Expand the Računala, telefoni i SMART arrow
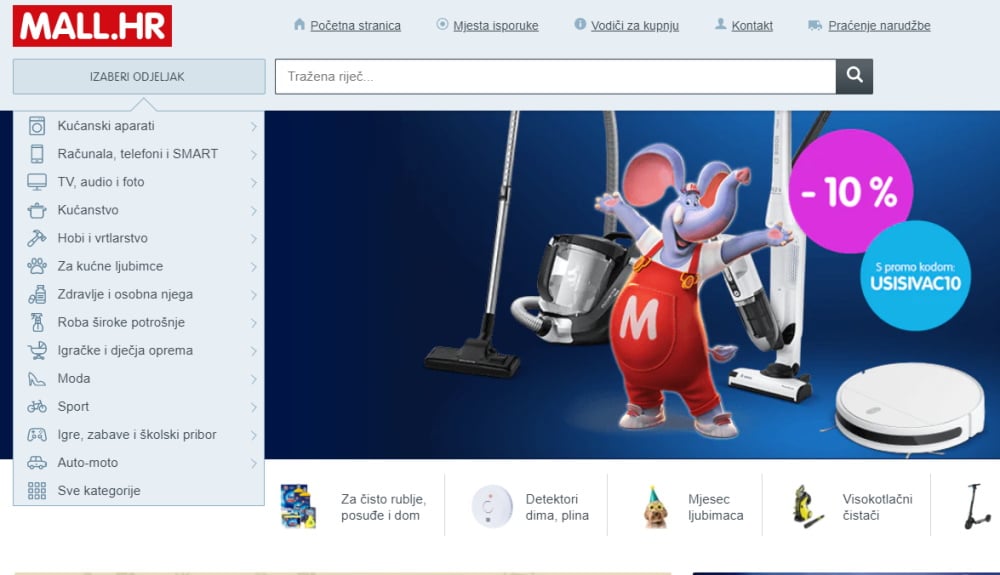Screen dimensions: 1000x575 [x=254, y=155]
